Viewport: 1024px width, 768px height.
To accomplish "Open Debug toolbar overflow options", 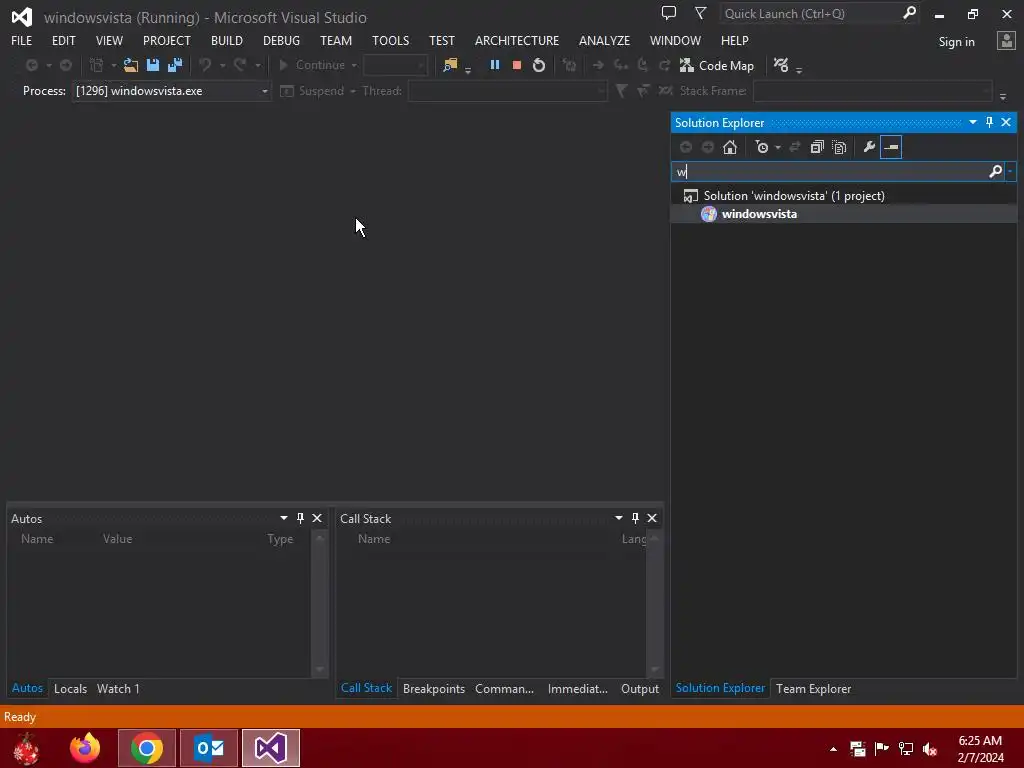I will 799,69.
